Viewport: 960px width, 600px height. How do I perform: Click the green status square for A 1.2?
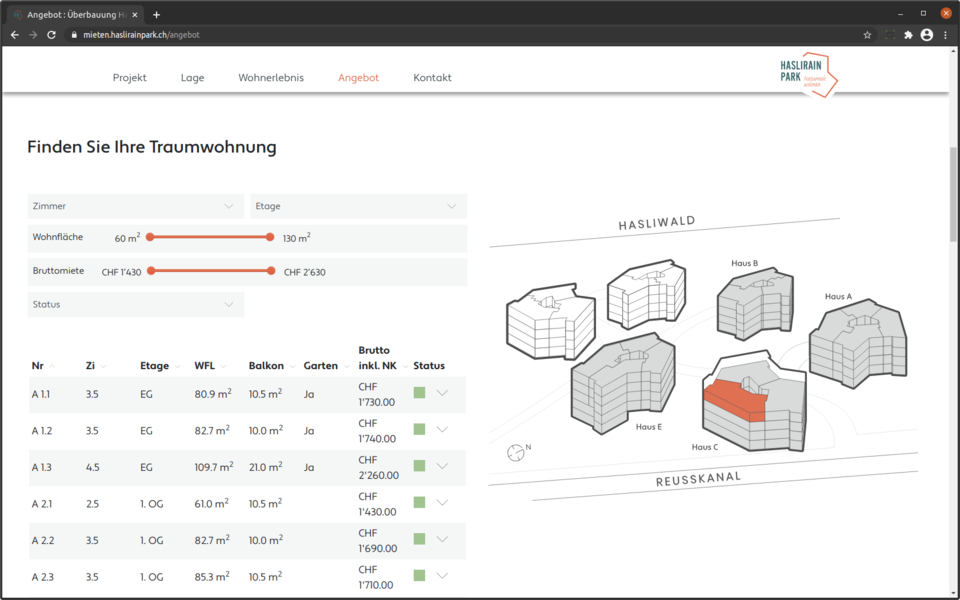pyautogui.click(x=419, y=430)
